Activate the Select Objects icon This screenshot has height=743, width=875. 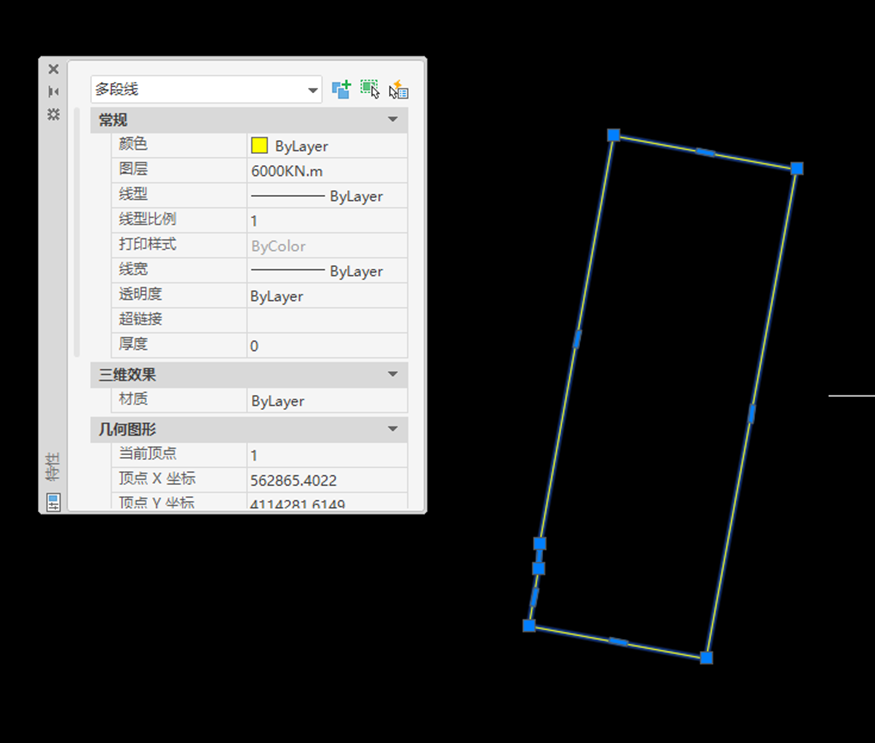point(370,89)
